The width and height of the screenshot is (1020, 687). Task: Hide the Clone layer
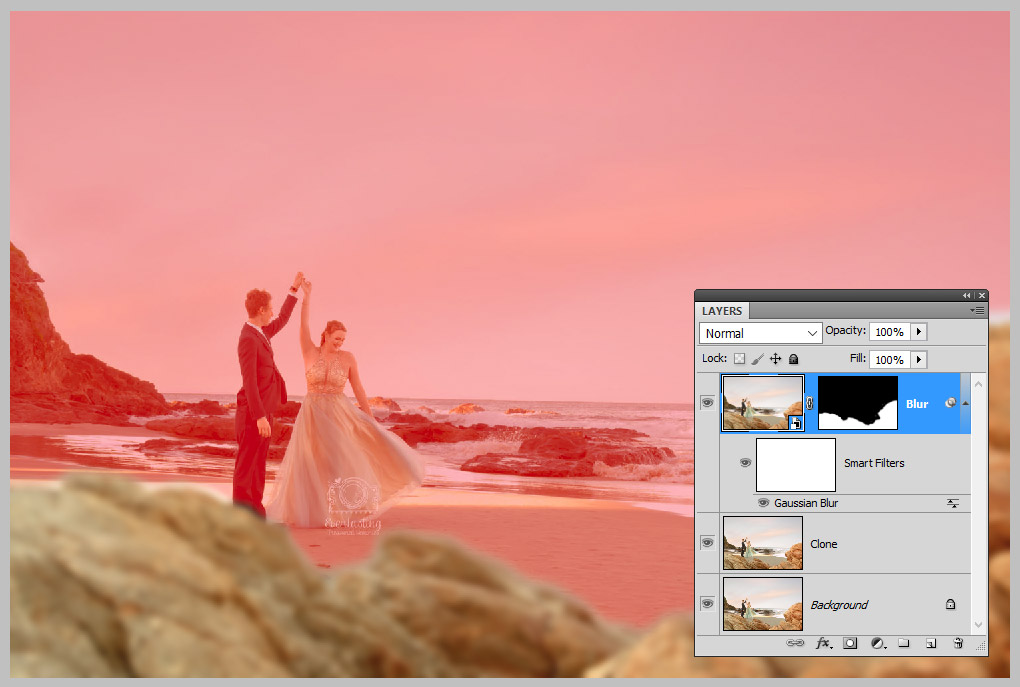point(707,543)
